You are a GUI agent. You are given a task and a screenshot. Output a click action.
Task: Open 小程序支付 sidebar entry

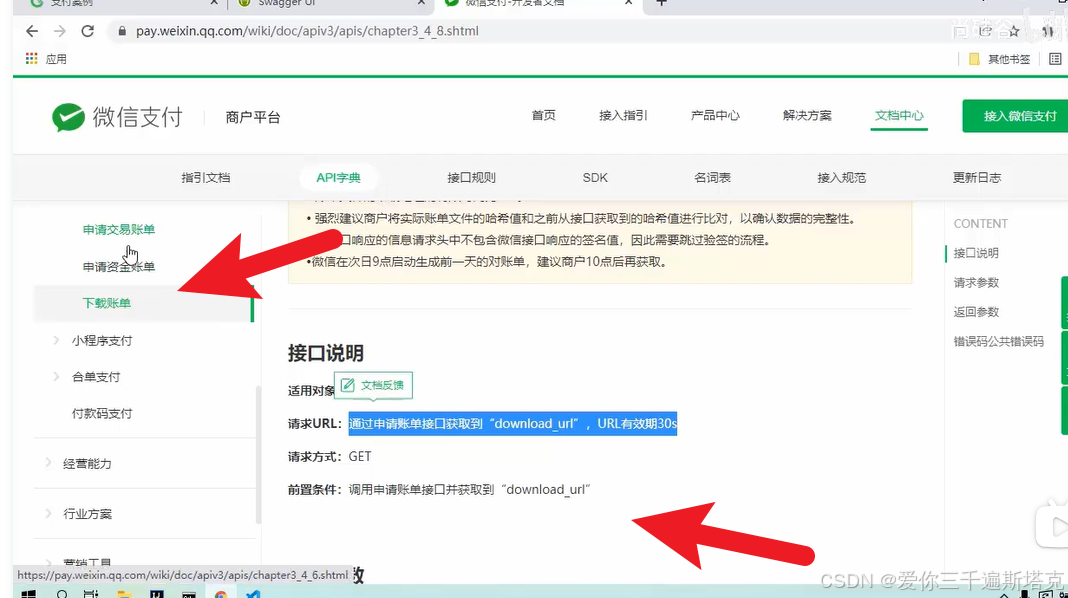pos(102,341)
